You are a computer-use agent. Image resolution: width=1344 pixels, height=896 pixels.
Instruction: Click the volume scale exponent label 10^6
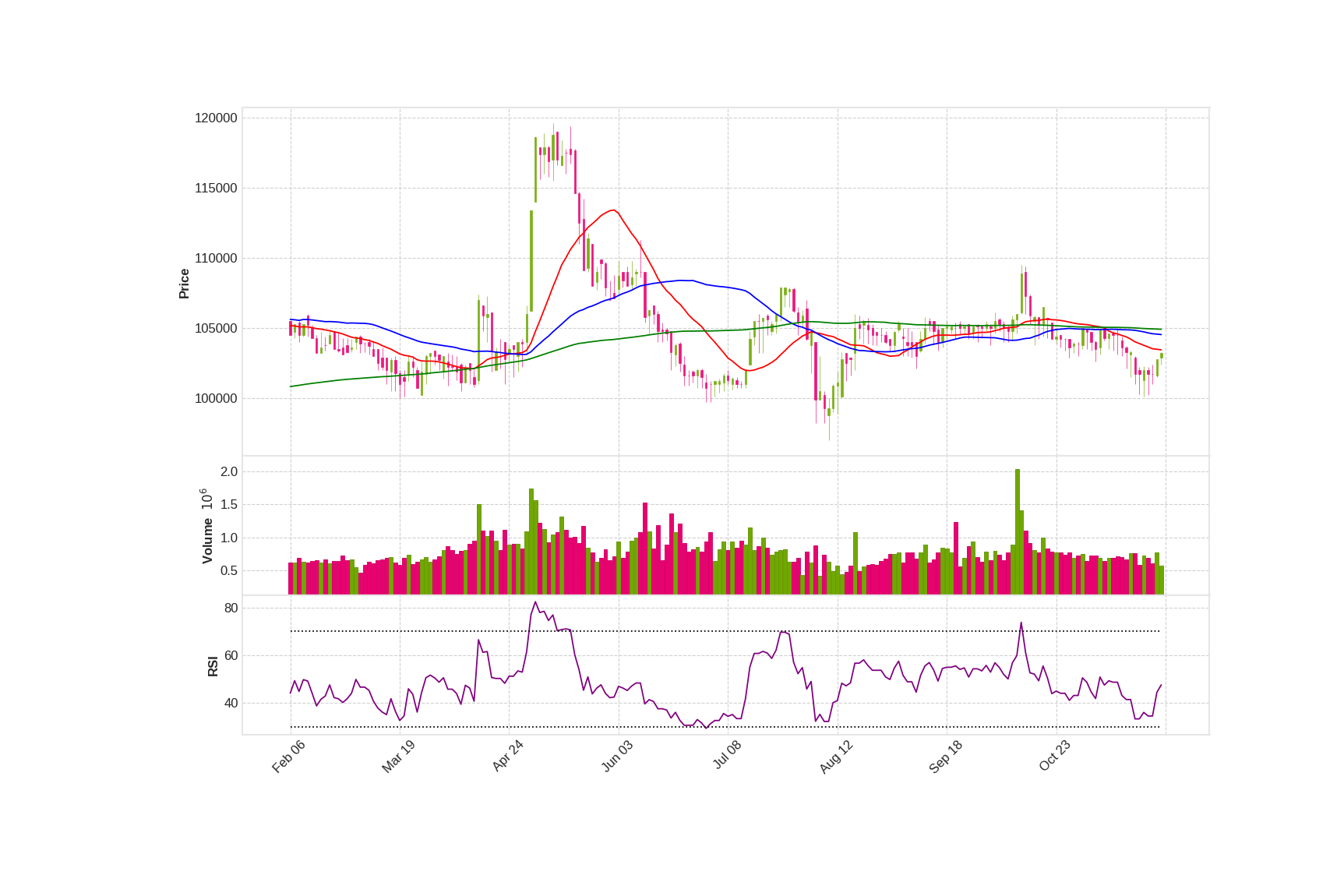pyautogui.click(x=206, y=499)
